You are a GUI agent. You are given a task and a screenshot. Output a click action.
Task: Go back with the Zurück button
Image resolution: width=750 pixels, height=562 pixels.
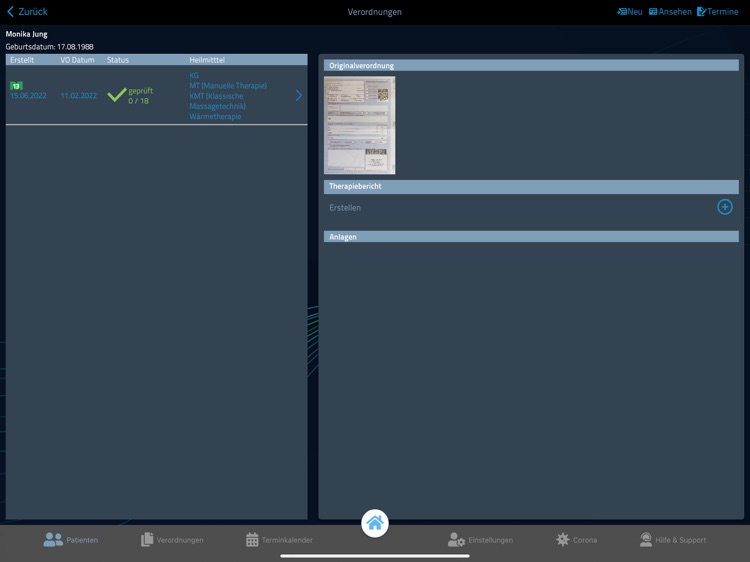[27, 11]
